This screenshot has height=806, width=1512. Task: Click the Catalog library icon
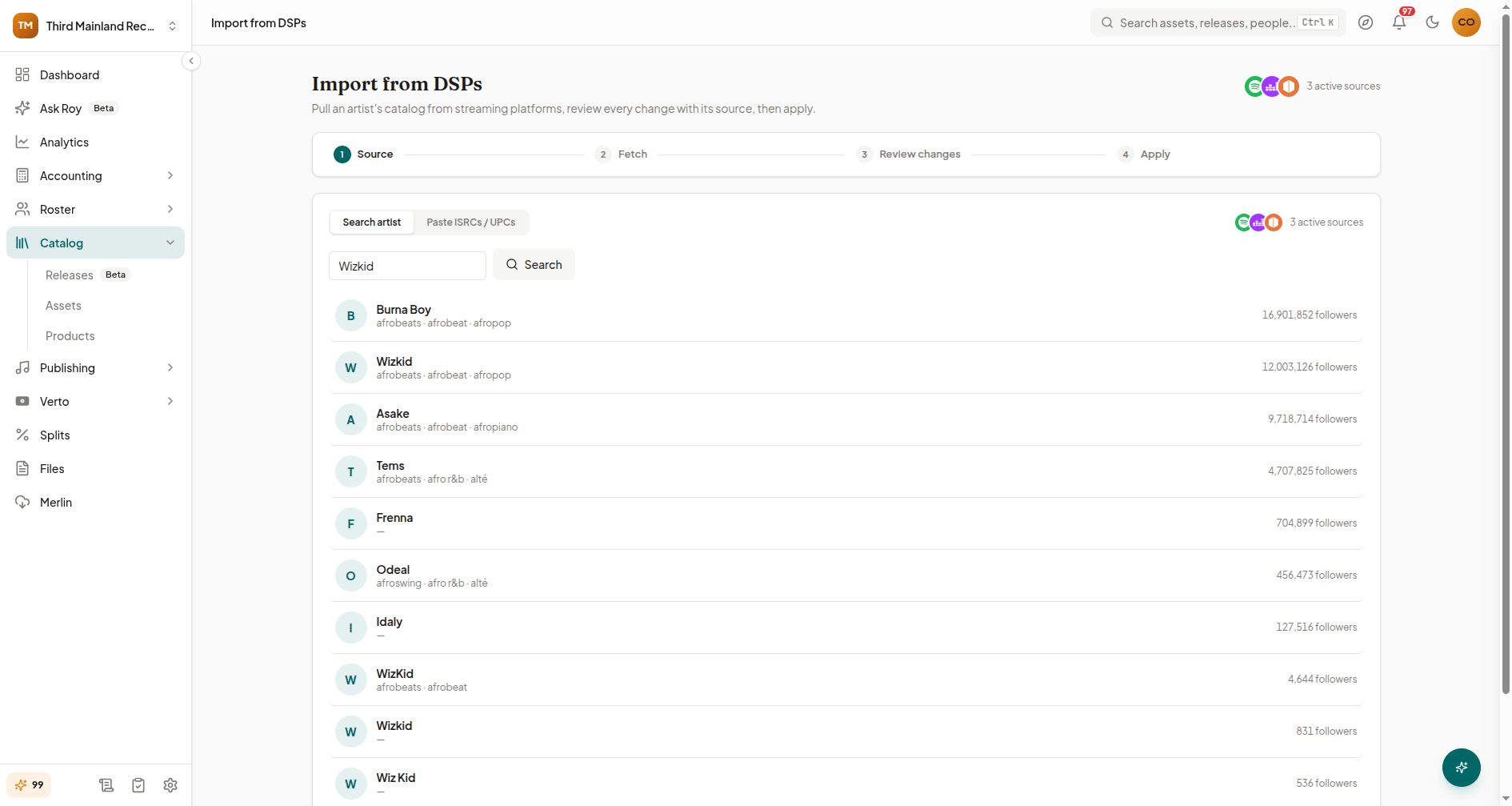(x=22, y=243)
